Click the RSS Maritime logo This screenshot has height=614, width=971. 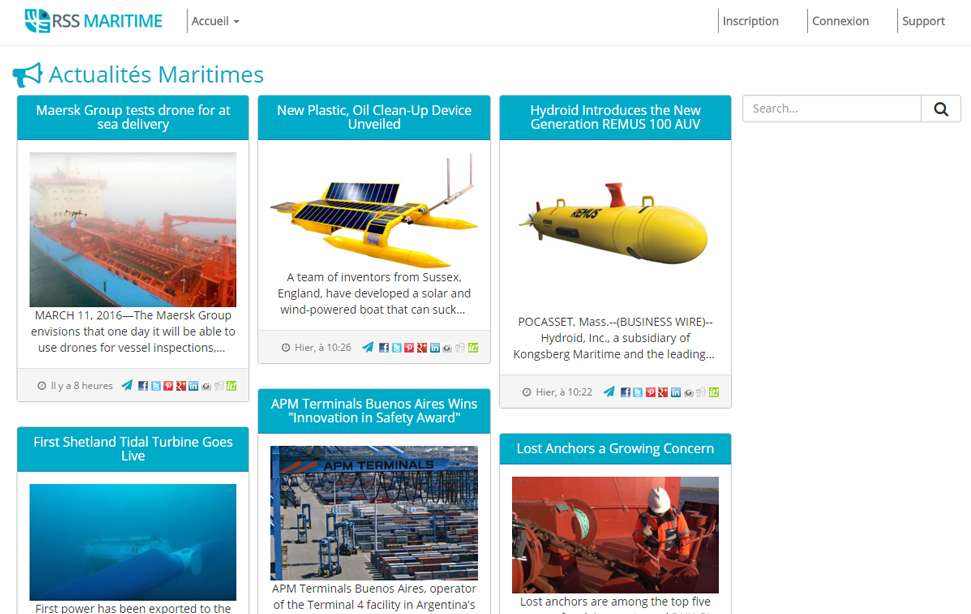coord(94,21)
